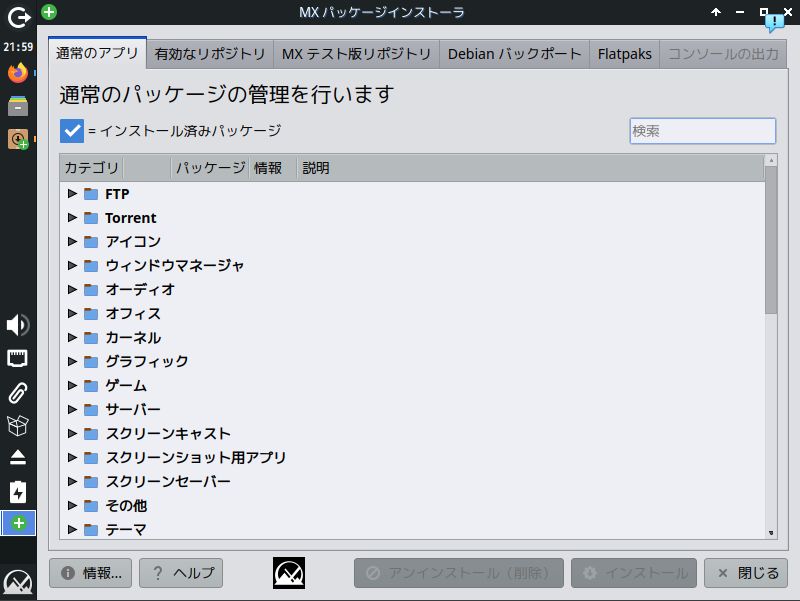Click the paperclip clipboard tray icon

[x=18, y=392]
